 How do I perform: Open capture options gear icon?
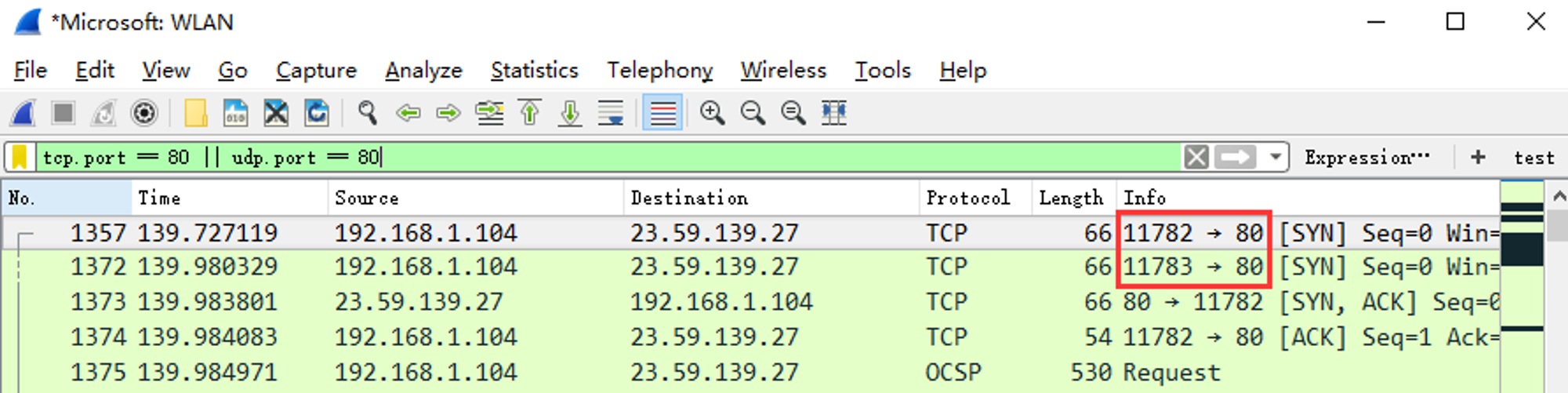click(x=144, y=113)
